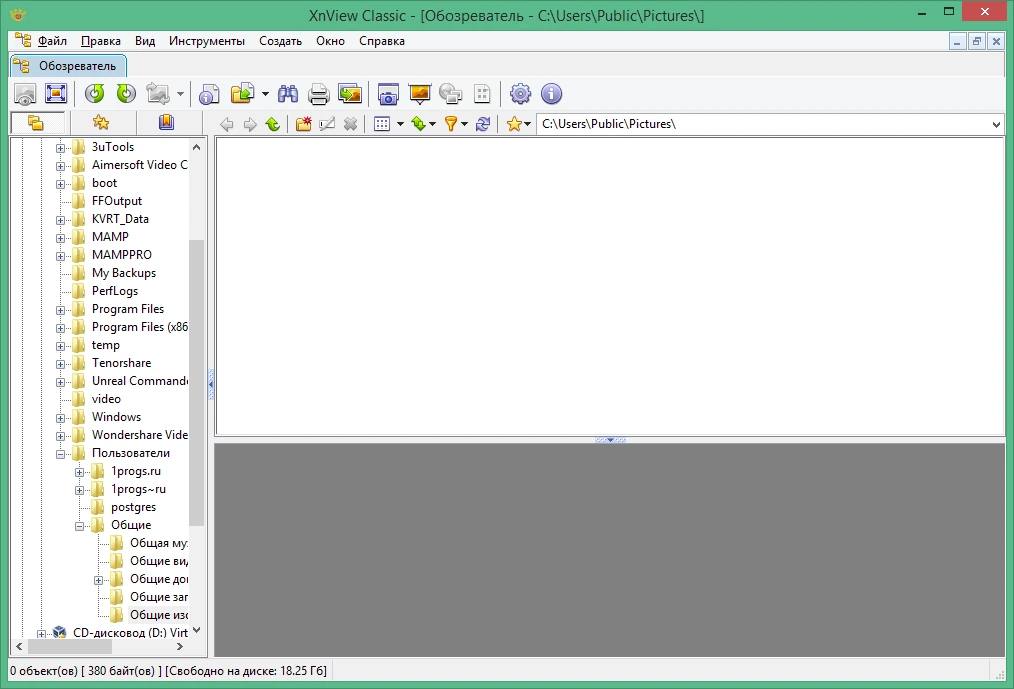This screenshot has width=1014, height=689.
Task: Print with the printer icon
Action: click(319, 94)
